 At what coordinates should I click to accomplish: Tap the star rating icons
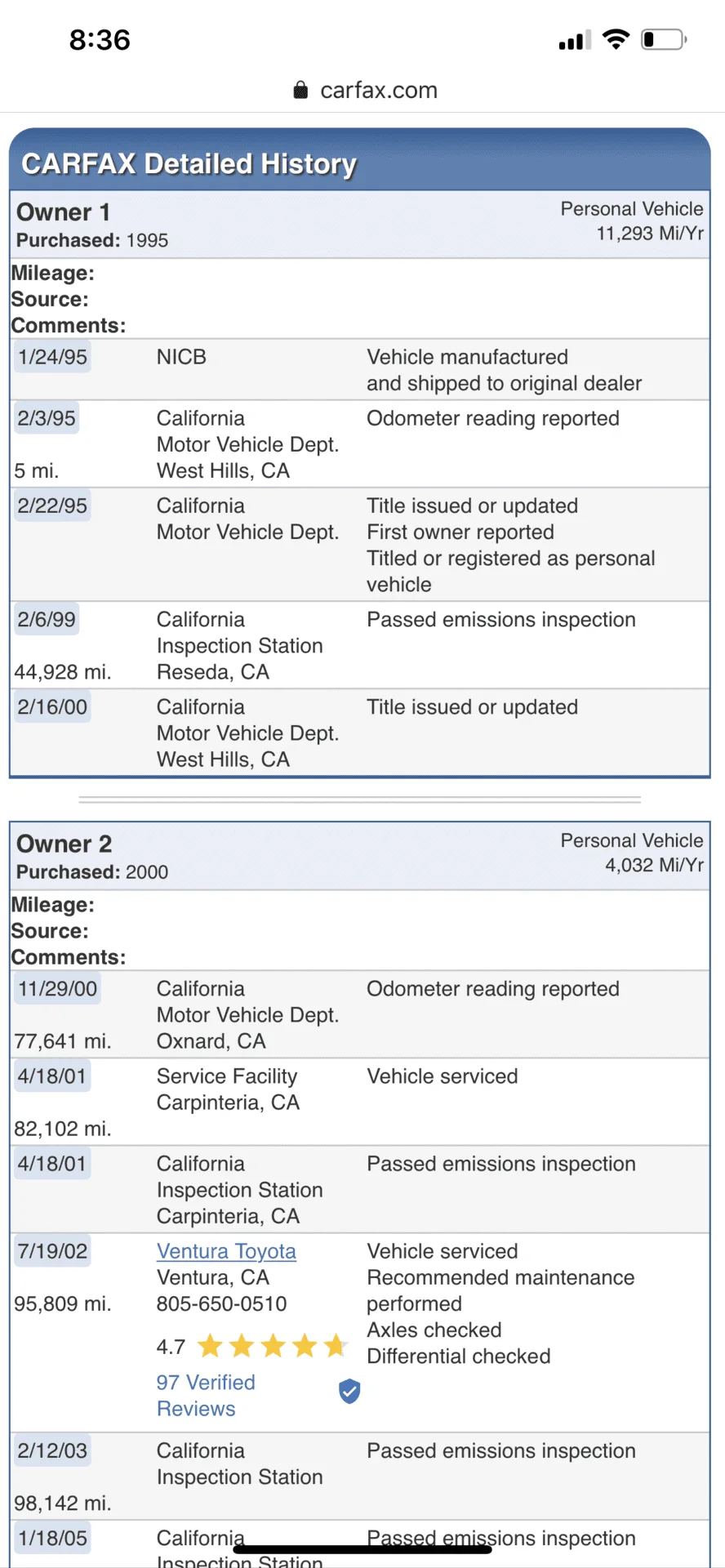[x=273, y=1345]
